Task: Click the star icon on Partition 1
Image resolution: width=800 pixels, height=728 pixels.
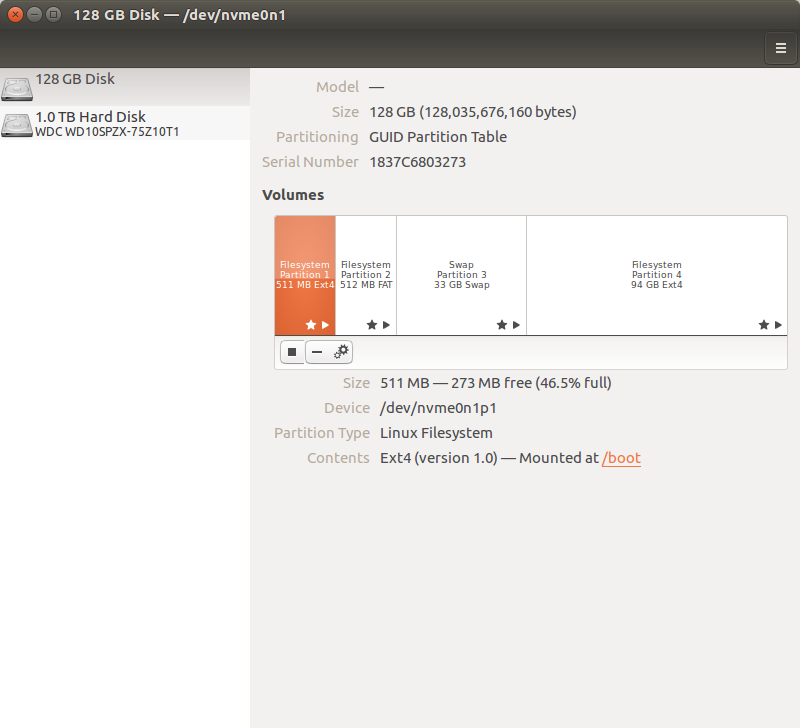Action: [x=311, y=325]
